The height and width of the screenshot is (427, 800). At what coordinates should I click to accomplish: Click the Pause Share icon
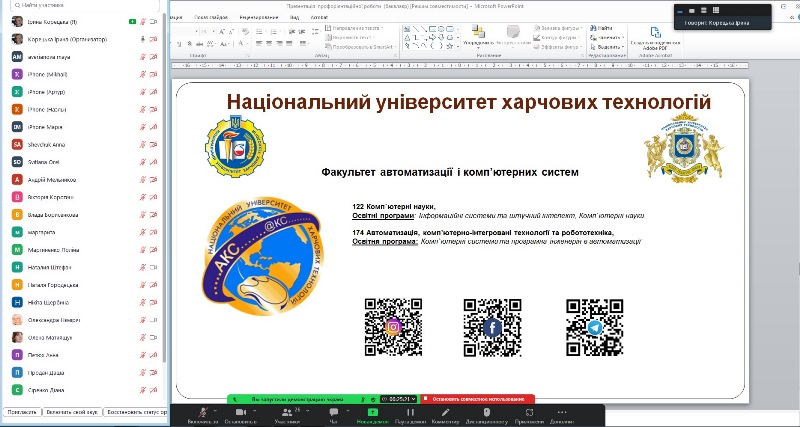coord(409,411)
